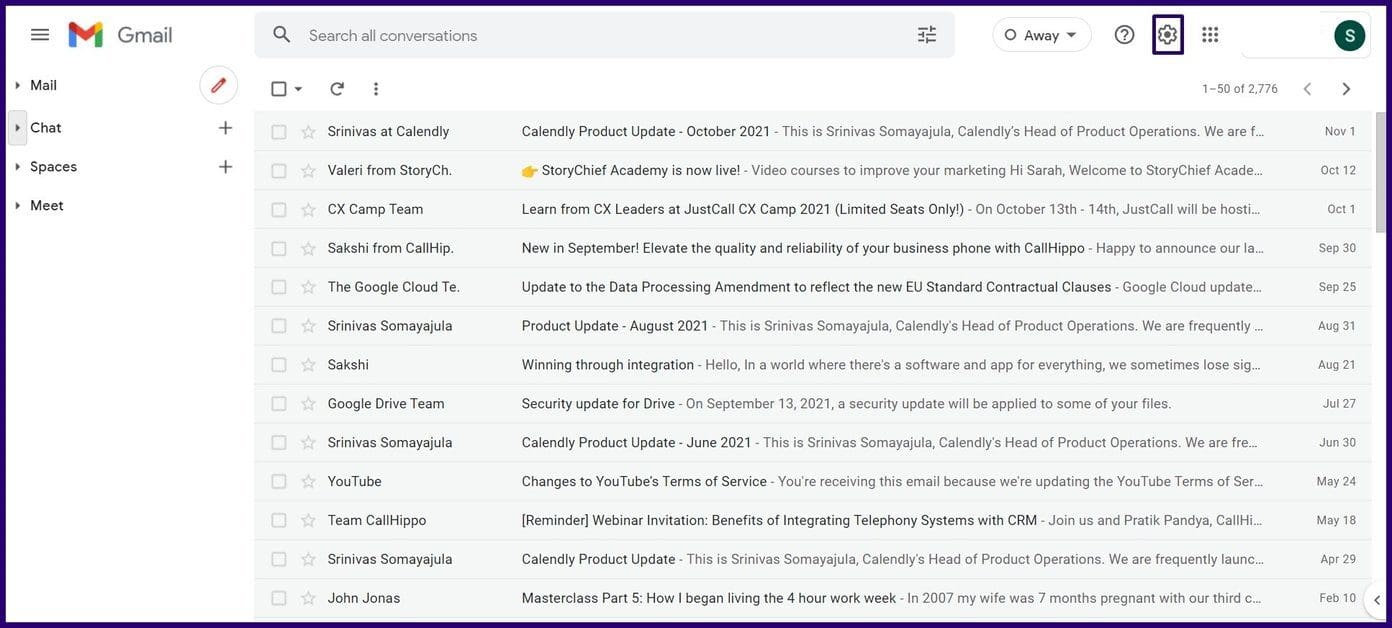The image size is (1392, 628).
Task: Tick the Google Drive Team checkbox
Action: (x=279, y=404)
